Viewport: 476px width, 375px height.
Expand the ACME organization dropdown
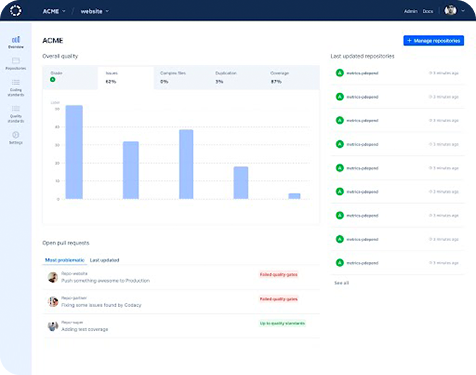[x=54, y=11]
